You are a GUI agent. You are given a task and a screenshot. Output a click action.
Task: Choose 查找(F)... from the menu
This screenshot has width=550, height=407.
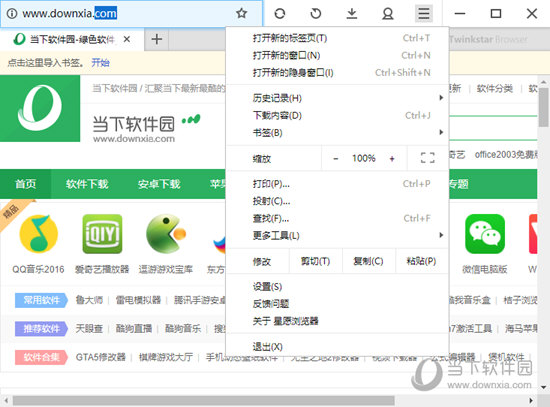(x=337, y=218)
